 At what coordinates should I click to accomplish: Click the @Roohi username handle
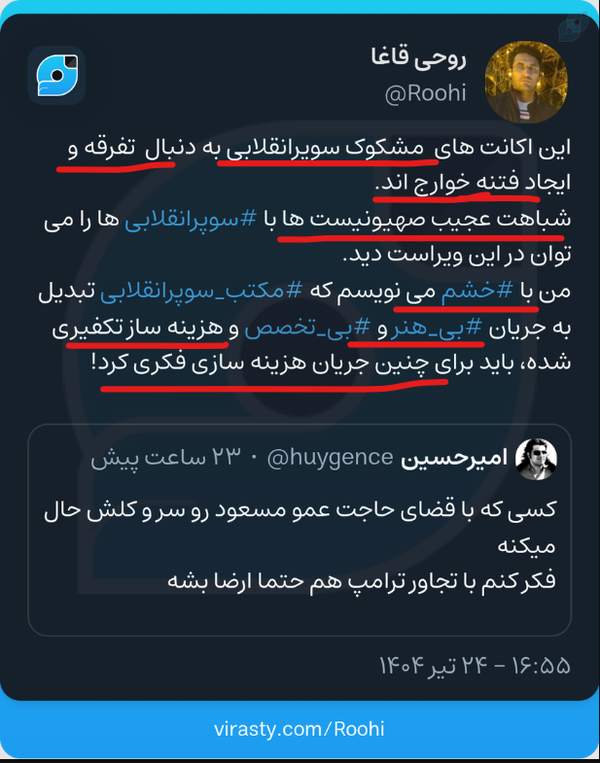coord(425,93)
